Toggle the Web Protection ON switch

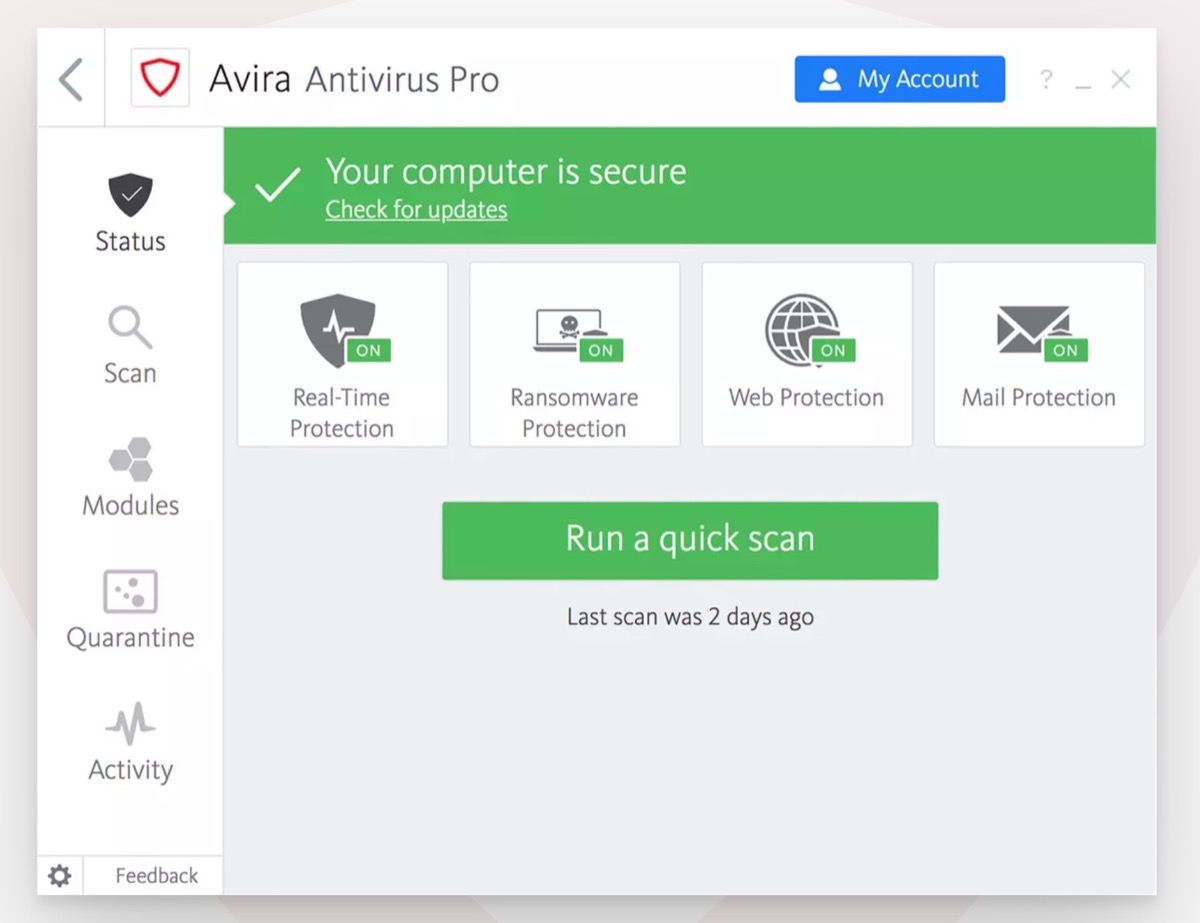pos(834,351)
